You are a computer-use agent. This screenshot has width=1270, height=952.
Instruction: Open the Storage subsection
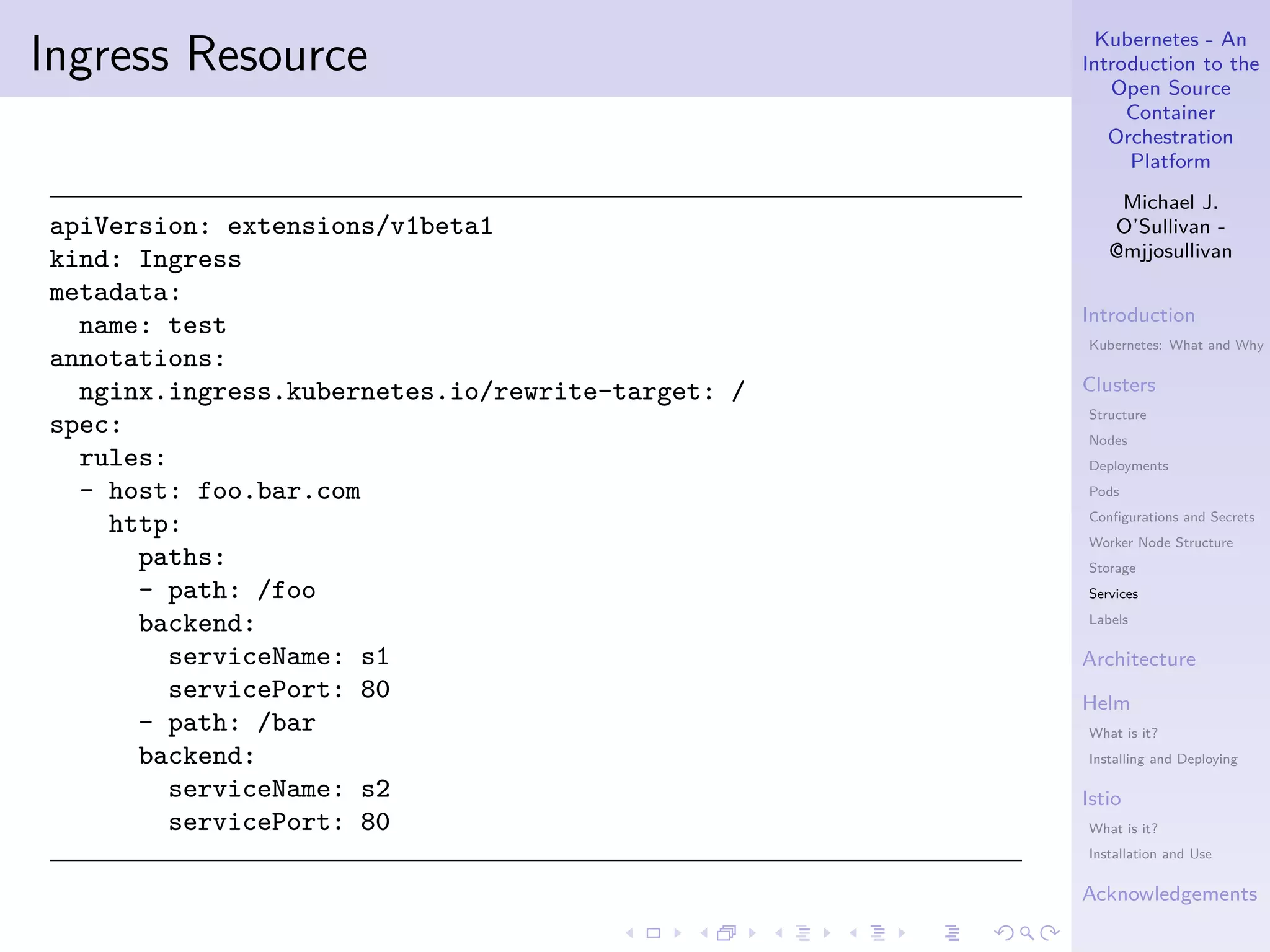click(1112, 568)
